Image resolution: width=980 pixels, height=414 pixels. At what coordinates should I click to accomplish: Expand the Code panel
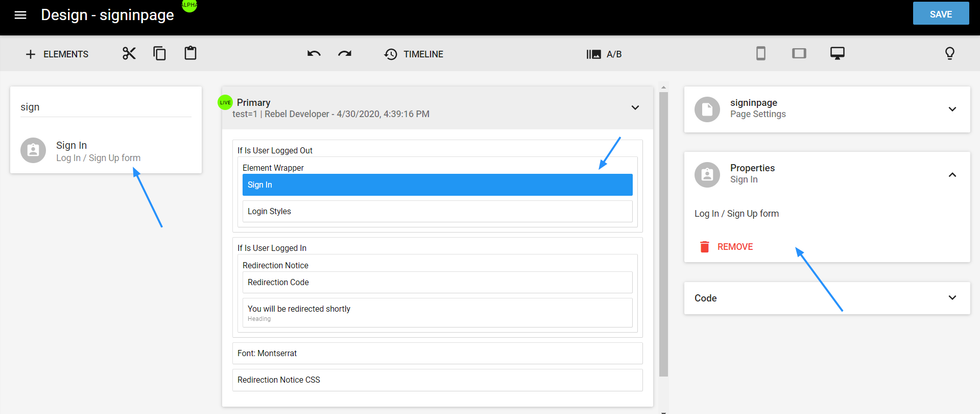tap(950, 298)
